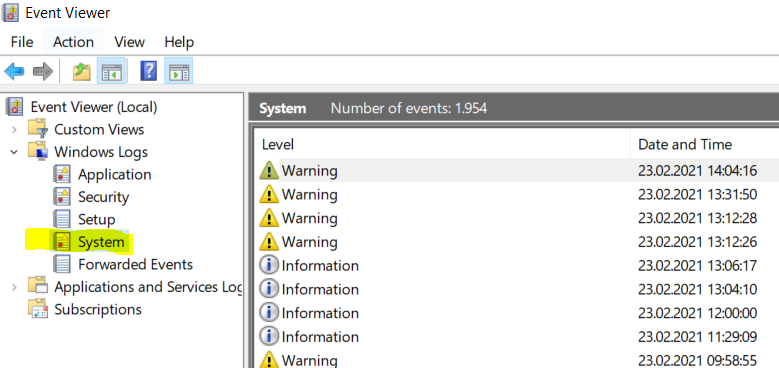Click the Forwarded Events log icon
779x368 pixels.
62,264
